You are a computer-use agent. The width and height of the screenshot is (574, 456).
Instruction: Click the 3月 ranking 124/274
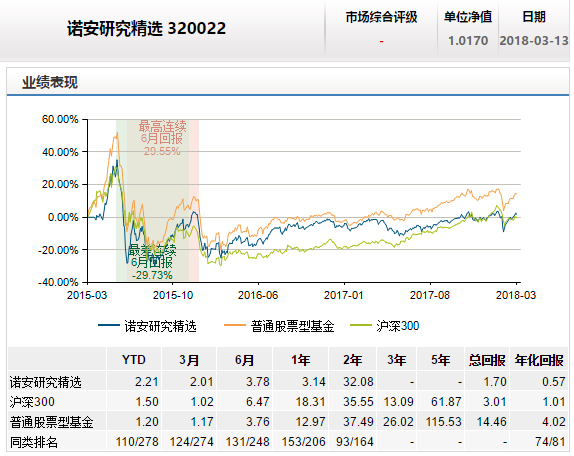coord(191,442)
